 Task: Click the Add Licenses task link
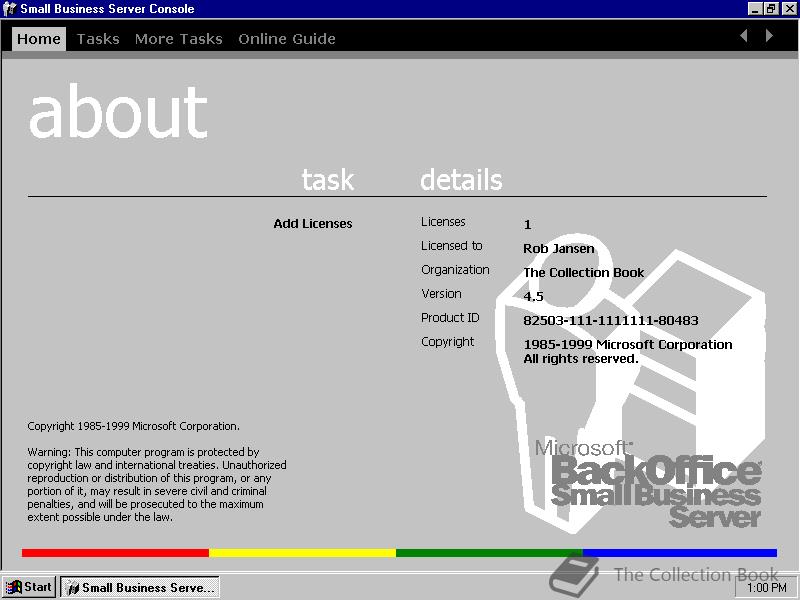click(313, 223)
